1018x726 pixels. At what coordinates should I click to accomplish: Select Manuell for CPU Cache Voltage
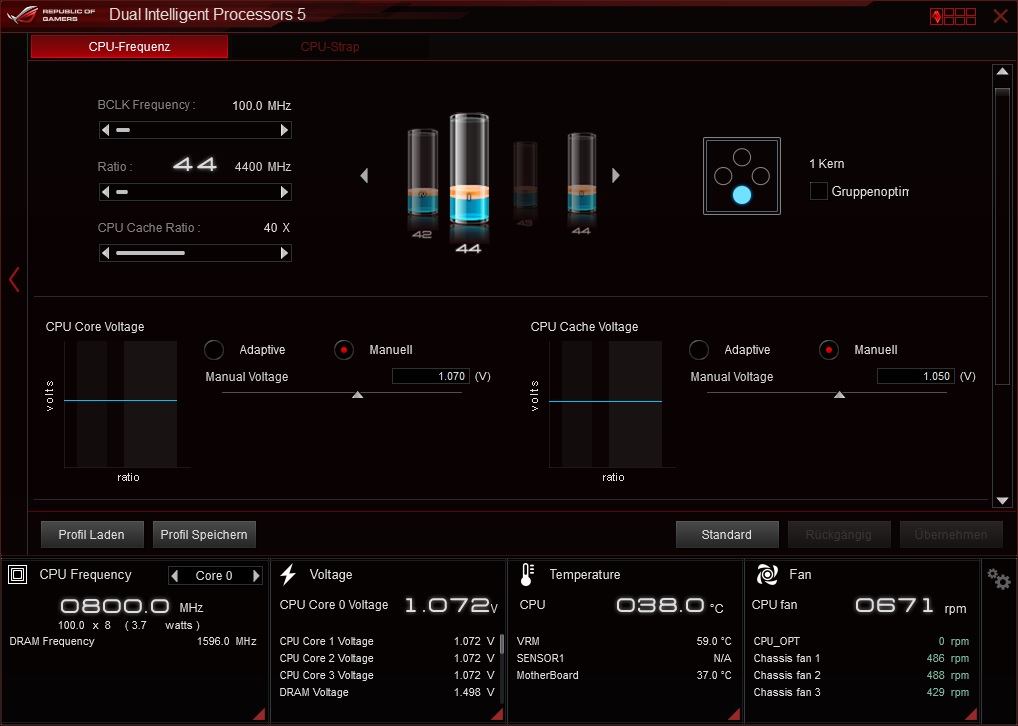(828, 350)
